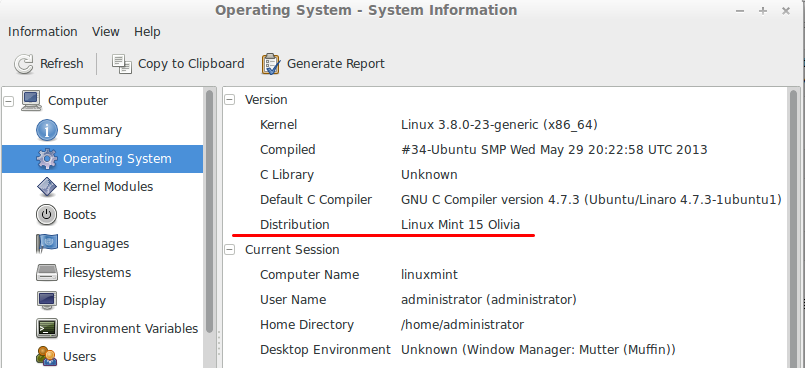Open the Information menu
Viewport: 805px width, 368px height.
(43, 32)
